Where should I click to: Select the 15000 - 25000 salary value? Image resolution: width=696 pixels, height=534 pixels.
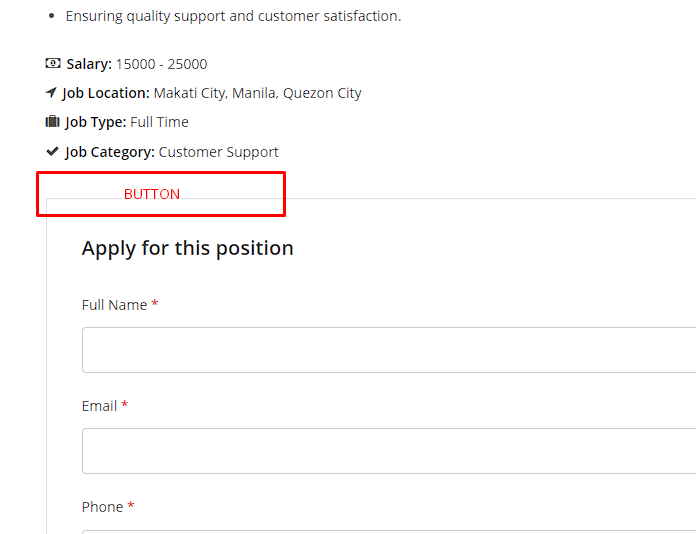(x=162, y=64)
